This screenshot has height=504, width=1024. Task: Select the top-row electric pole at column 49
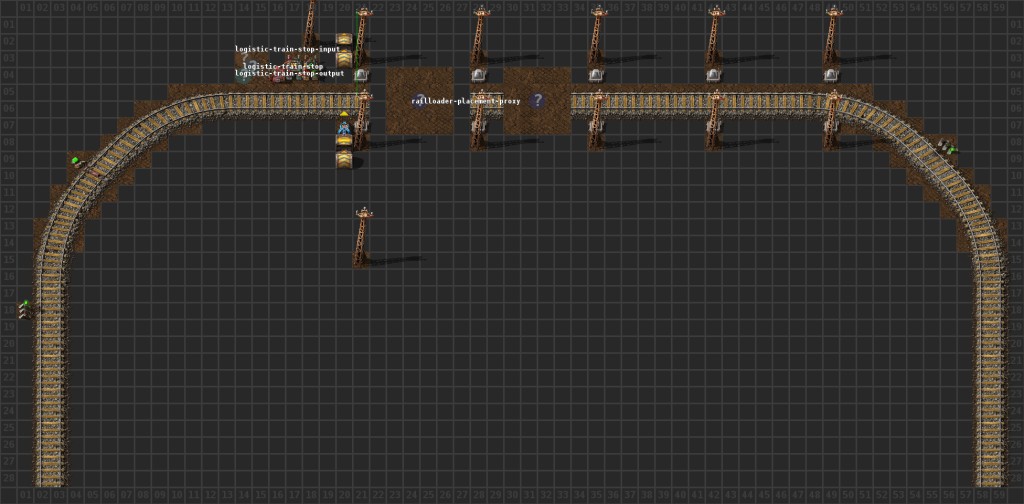coord(833,34)
